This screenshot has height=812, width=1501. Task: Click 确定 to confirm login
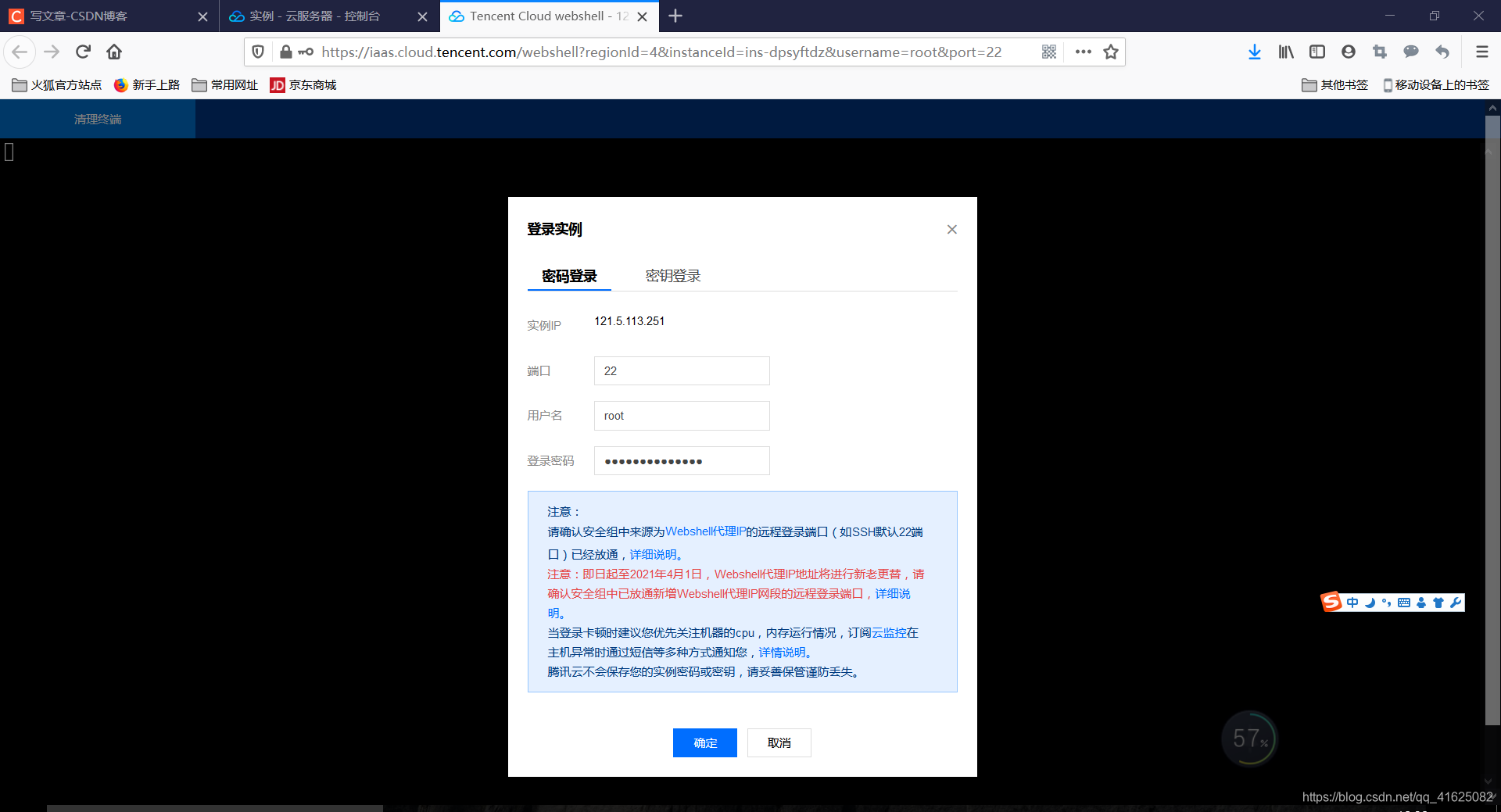(x=705, y=742)
